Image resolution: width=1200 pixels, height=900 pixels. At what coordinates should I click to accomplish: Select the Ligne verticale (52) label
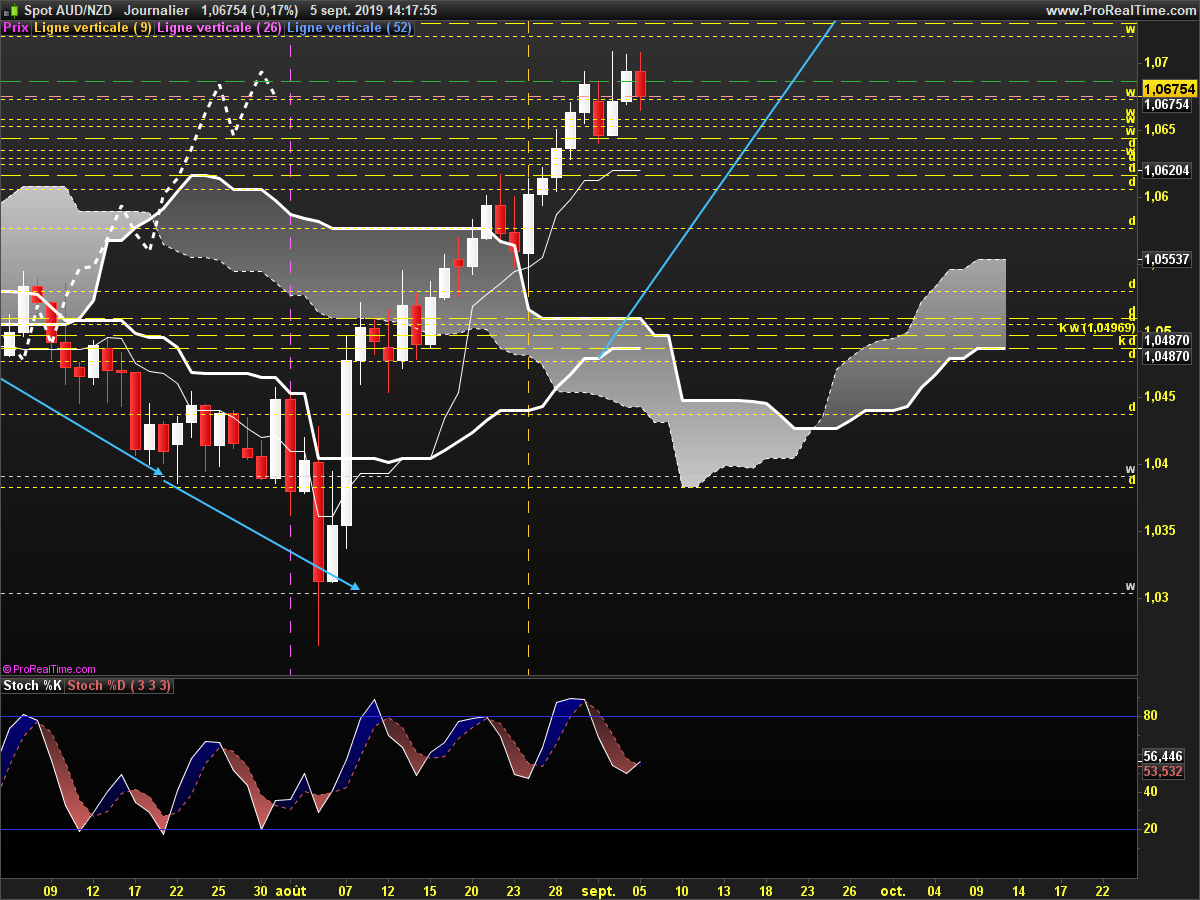350,28
